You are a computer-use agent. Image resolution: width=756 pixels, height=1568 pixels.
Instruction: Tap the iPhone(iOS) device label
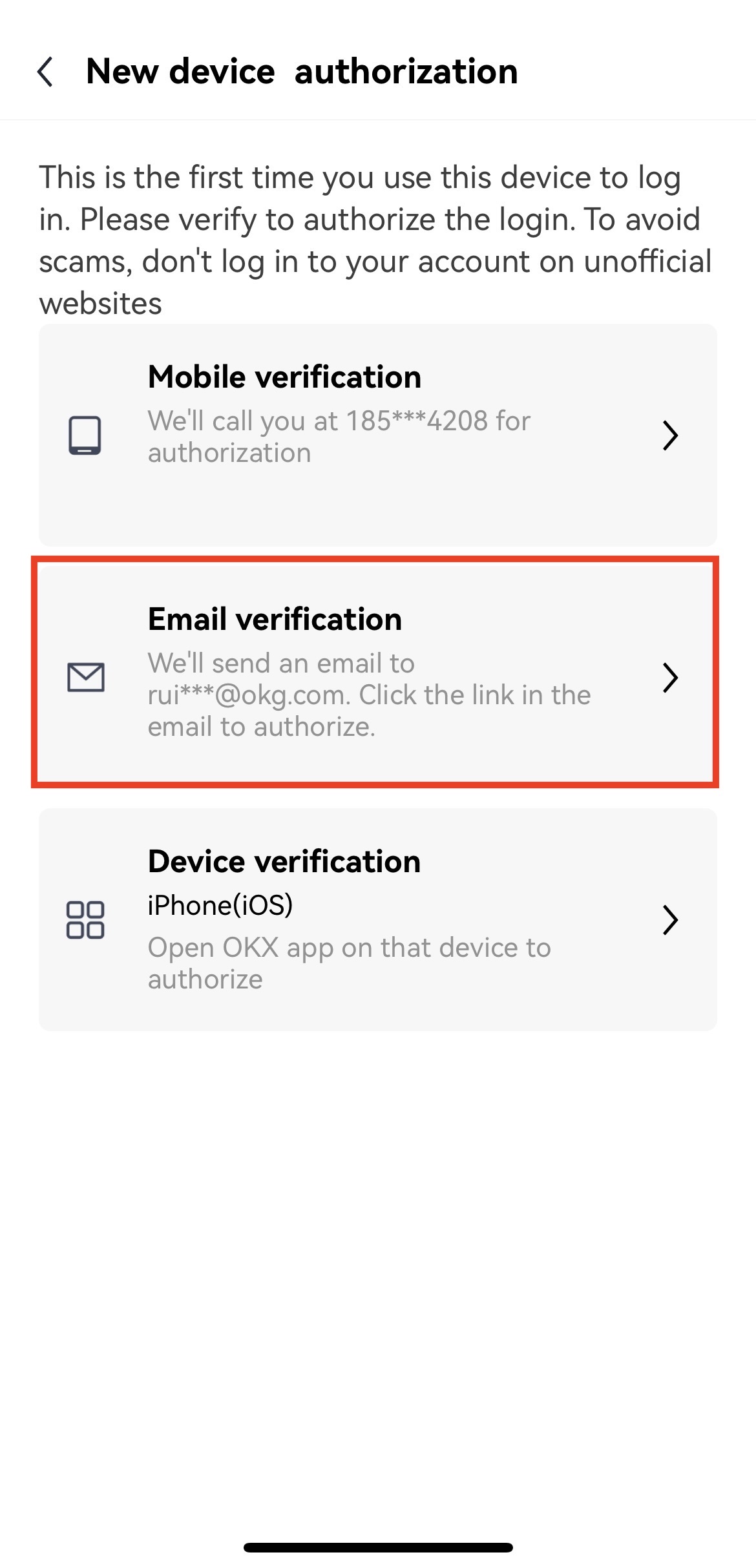point(220,906)
